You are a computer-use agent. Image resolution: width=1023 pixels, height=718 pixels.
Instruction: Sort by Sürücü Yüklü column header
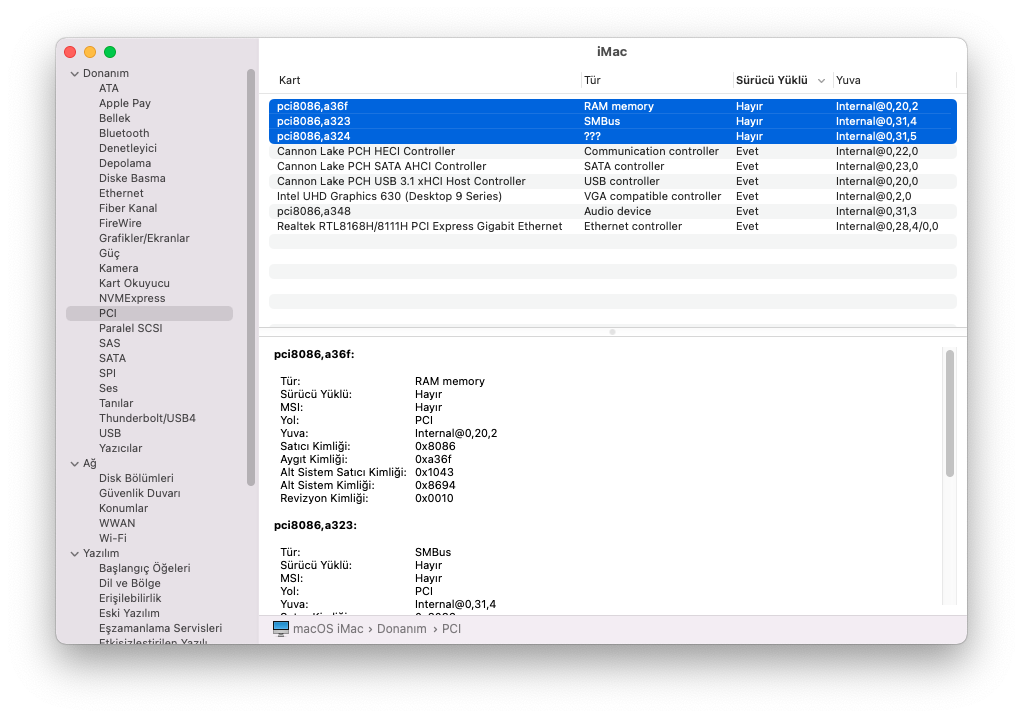(771, 80)
